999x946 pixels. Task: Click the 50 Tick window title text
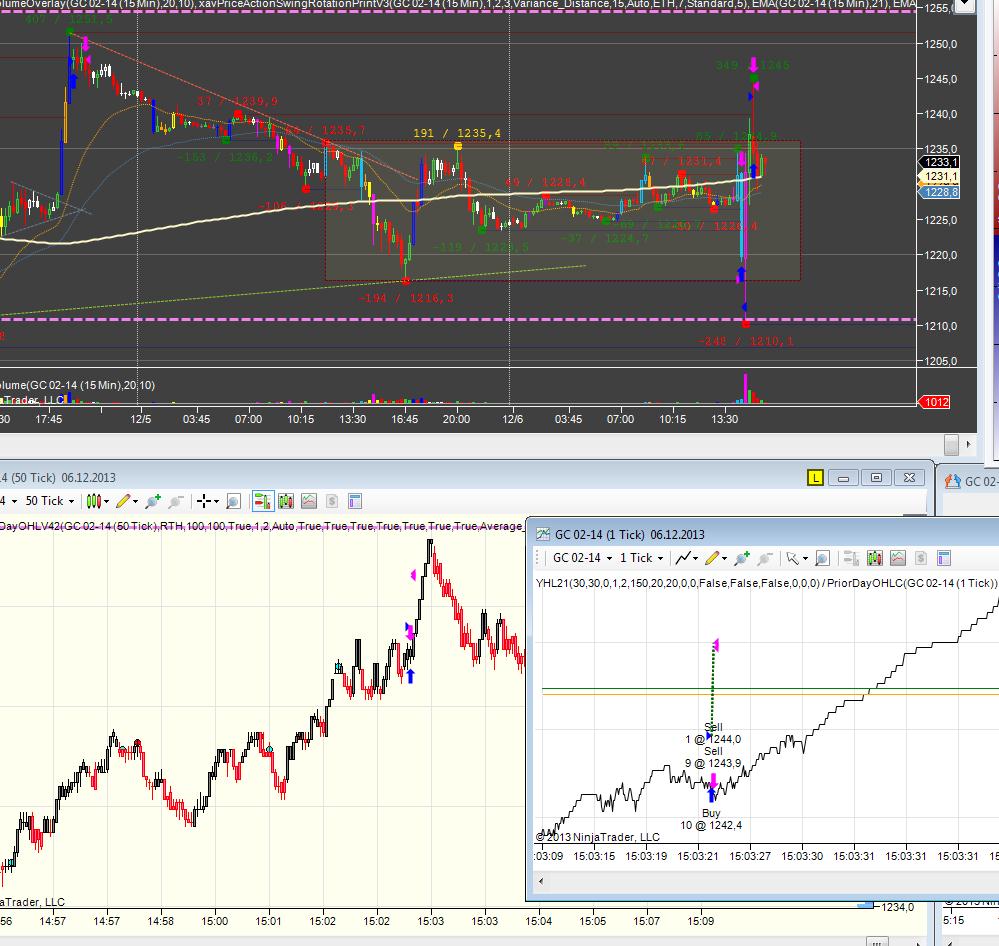click(58, 478)
